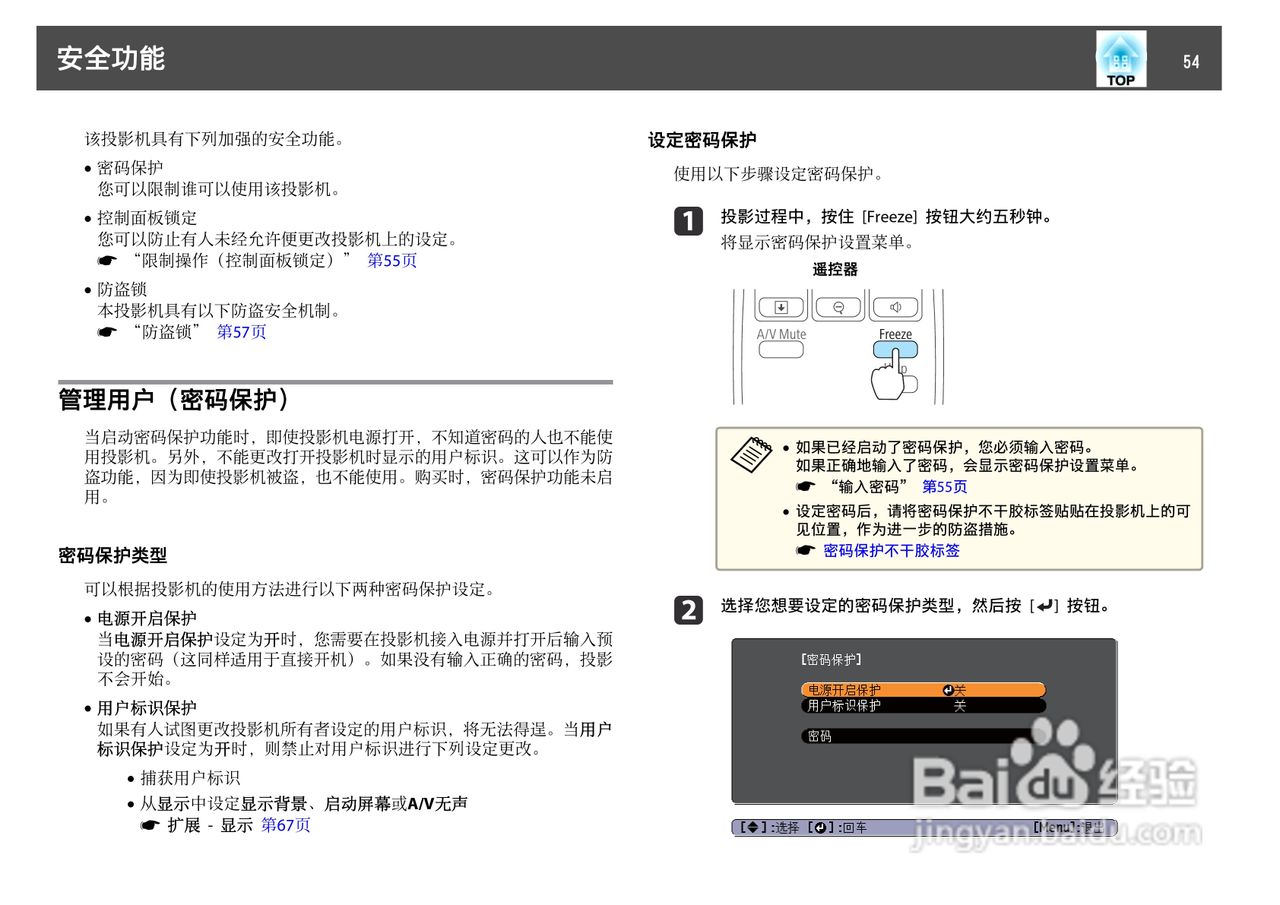The image size is (1280, 905).
Task: Click the page-down arrow button on remote
Action: coord(782,307)
